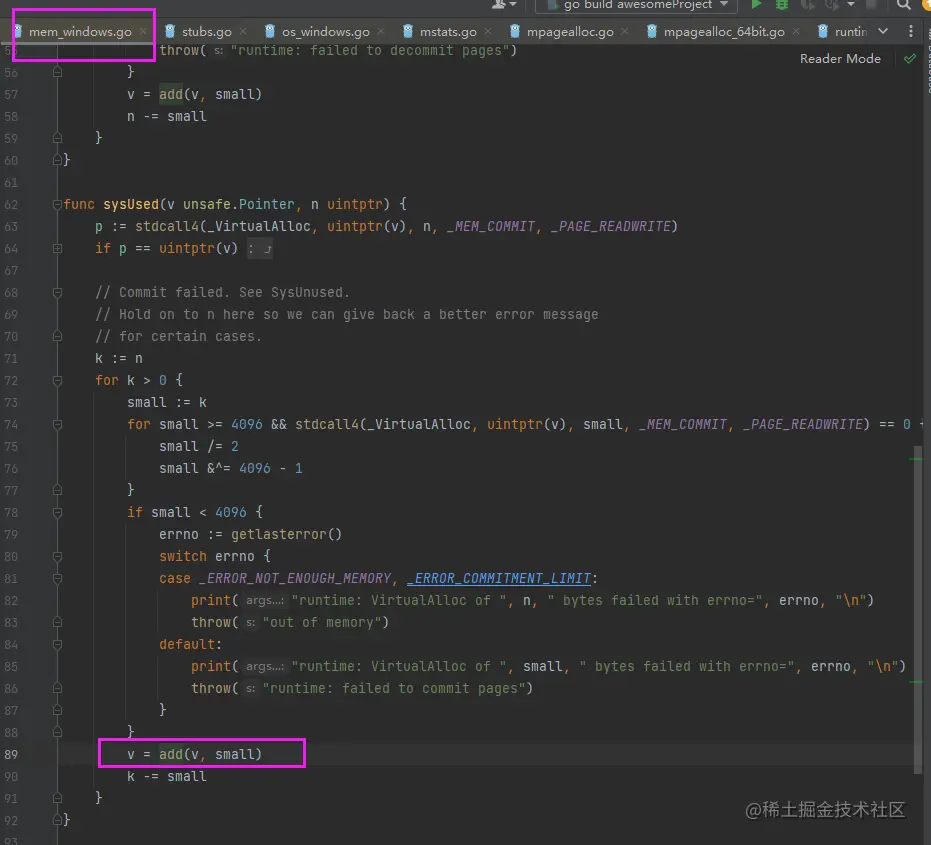Close the mpagealloc_64bit.go tab
The image size is (931, 845).
796,31
